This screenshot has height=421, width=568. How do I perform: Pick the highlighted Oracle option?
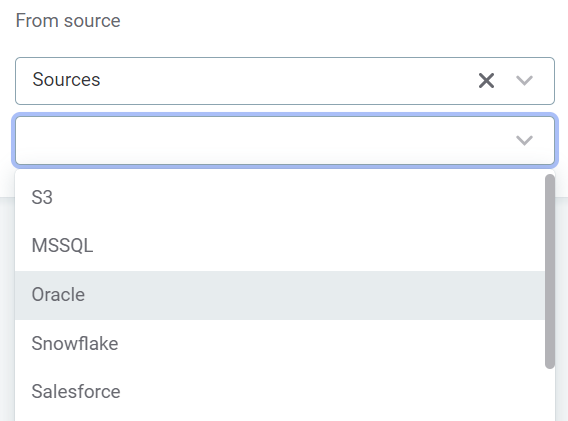pyautogui.click(x=280, y=295)
